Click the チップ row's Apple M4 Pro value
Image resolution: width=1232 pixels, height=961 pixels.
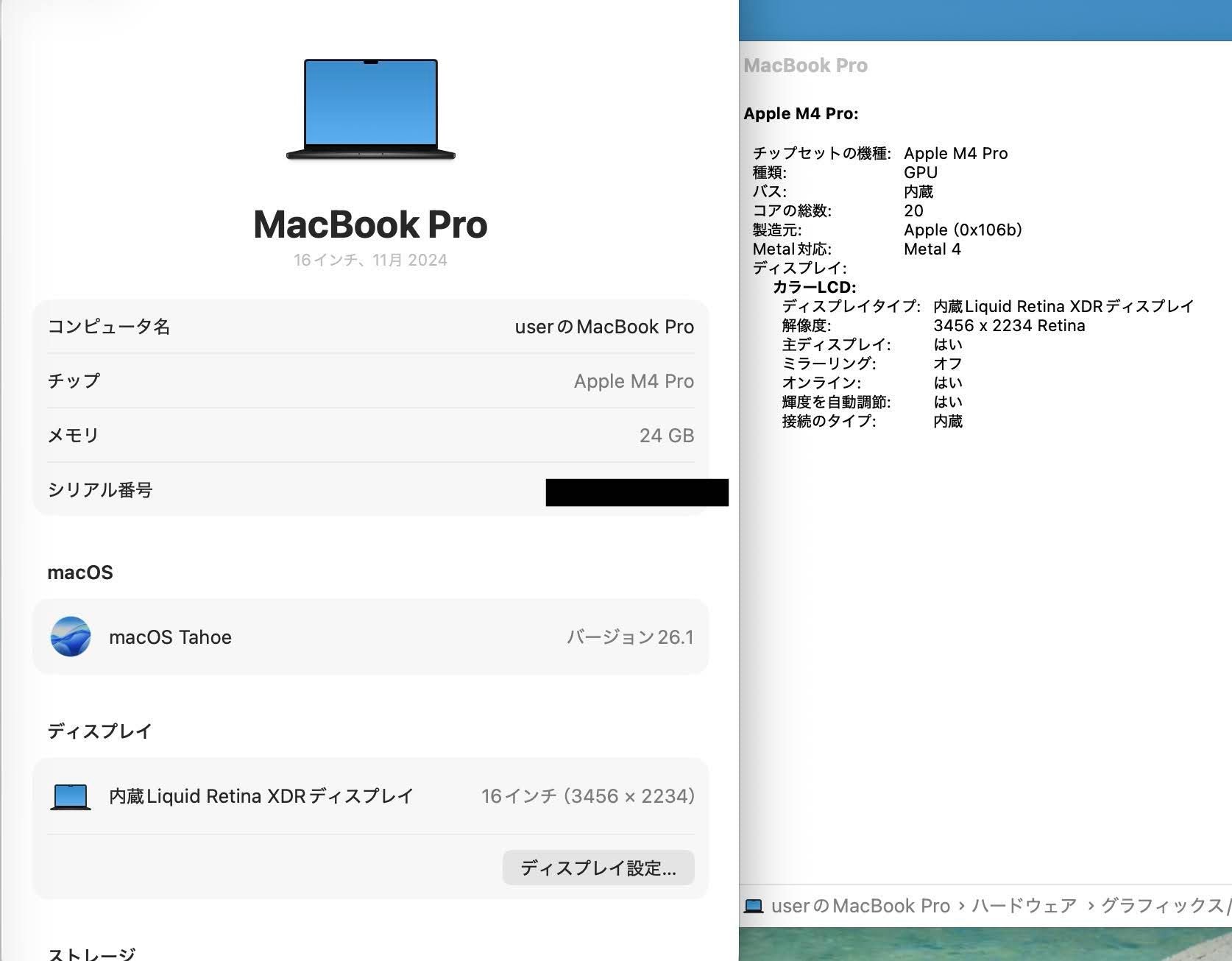click(x=634, y=381)
